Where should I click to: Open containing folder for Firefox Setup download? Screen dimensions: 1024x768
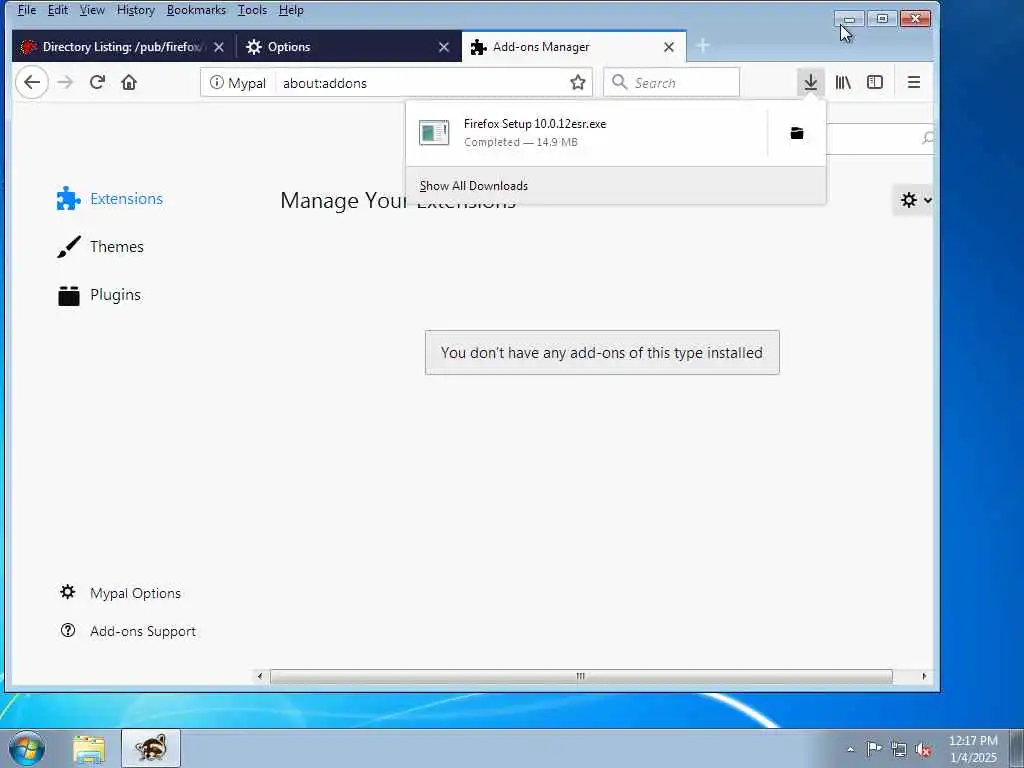(797, 133)
